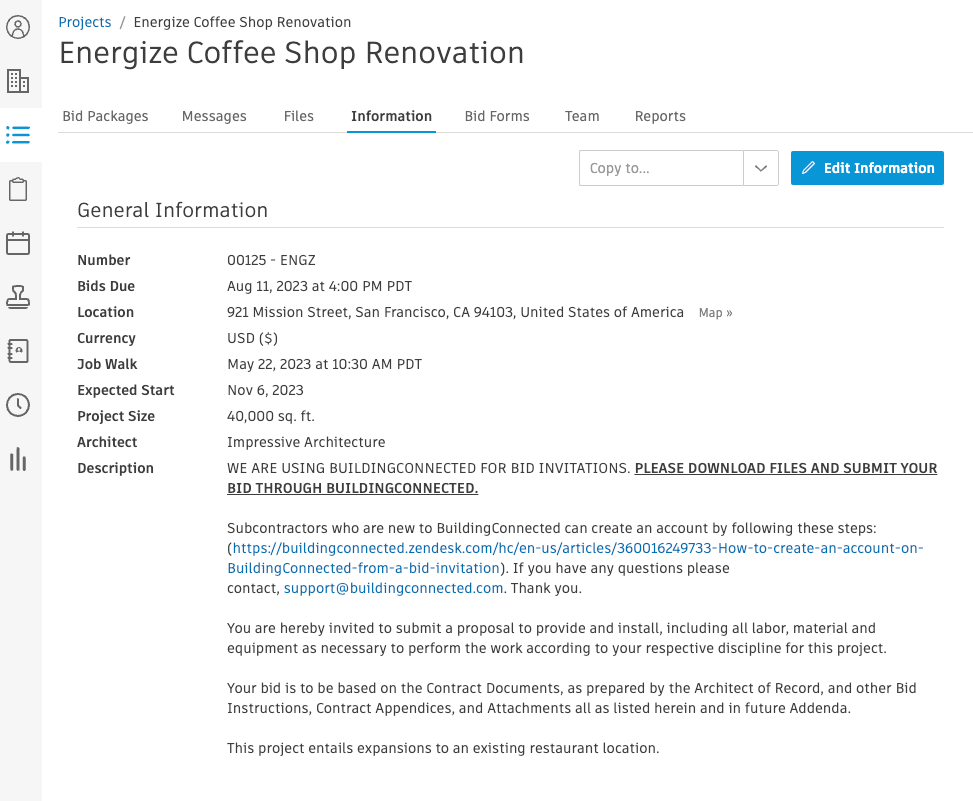The image size is (973, 801).
Task: Click the architect name Impressive Architecture
Action: pyautogui.click(x=306, y=442)
